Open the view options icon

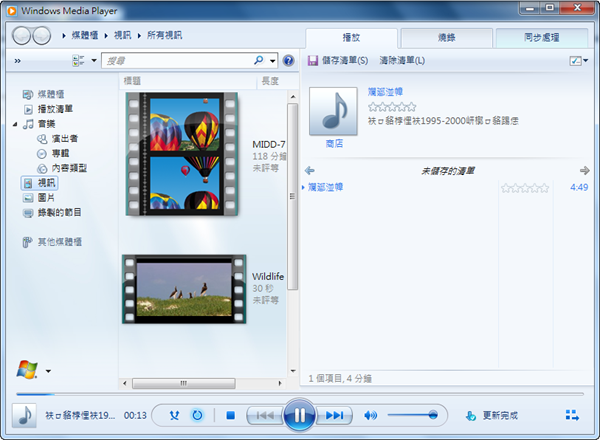pos(78,60)
